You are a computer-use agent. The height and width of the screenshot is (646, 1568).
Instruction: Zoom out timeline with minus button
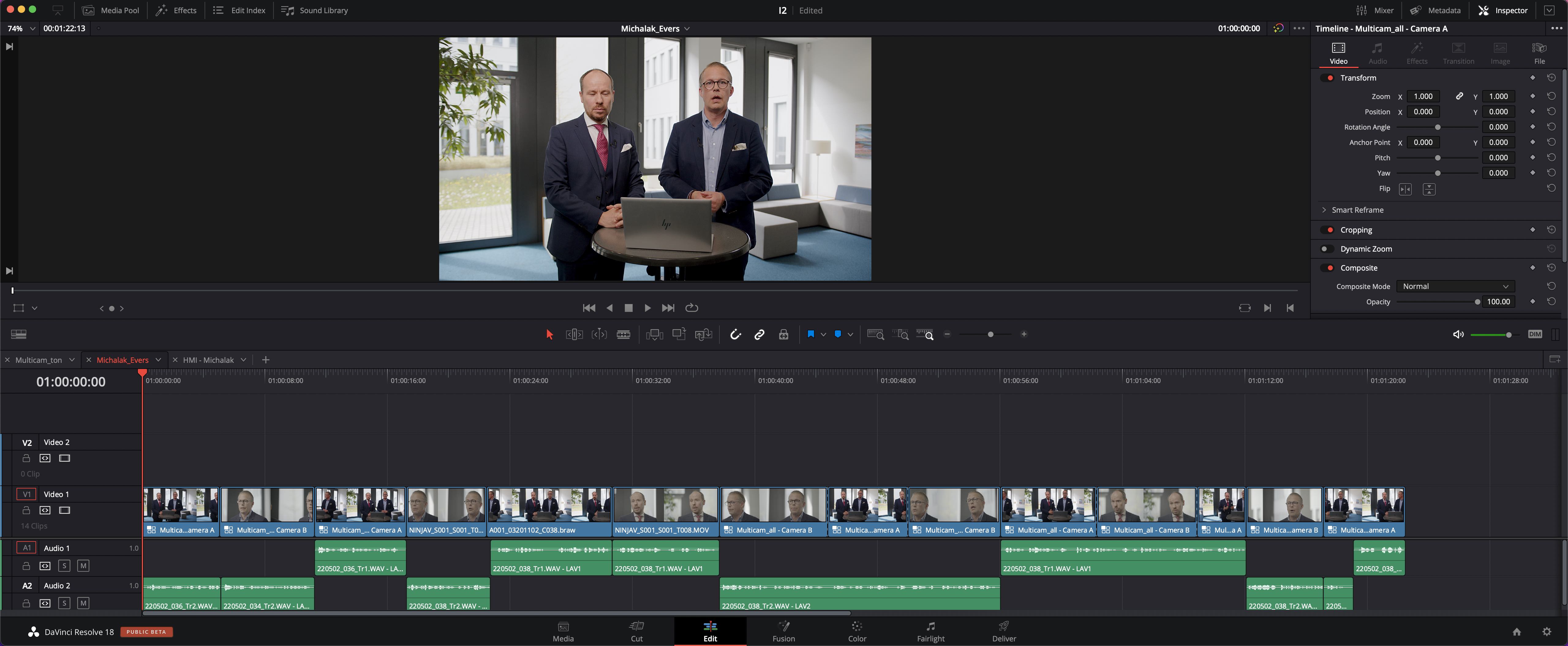(x=947, y=334)
